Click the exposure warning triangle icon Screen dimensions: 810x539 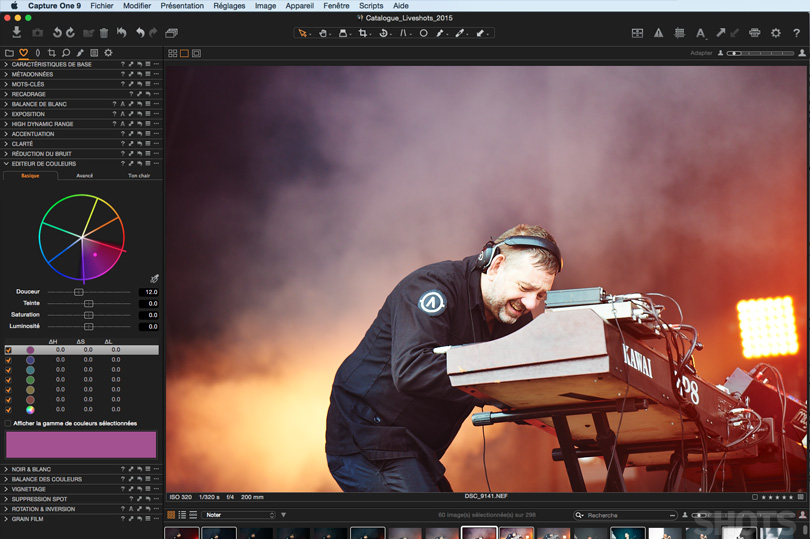659,33
